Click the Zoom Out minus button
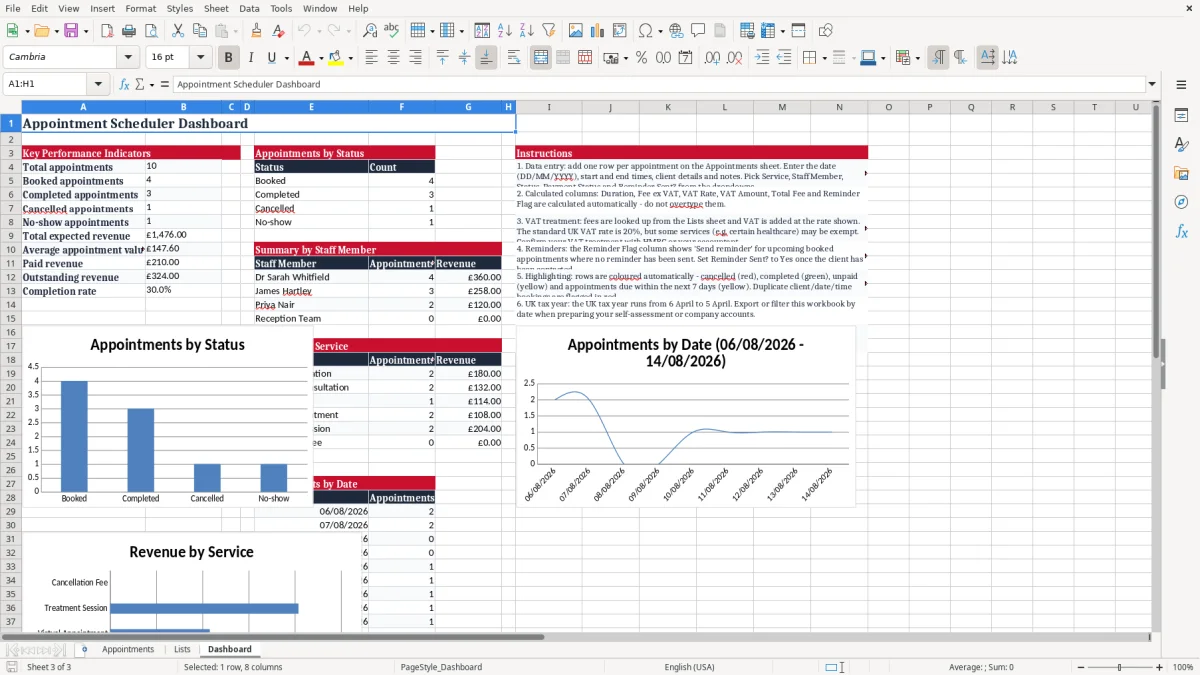Screen dimensions: 1200x675 pos(1081,667)
